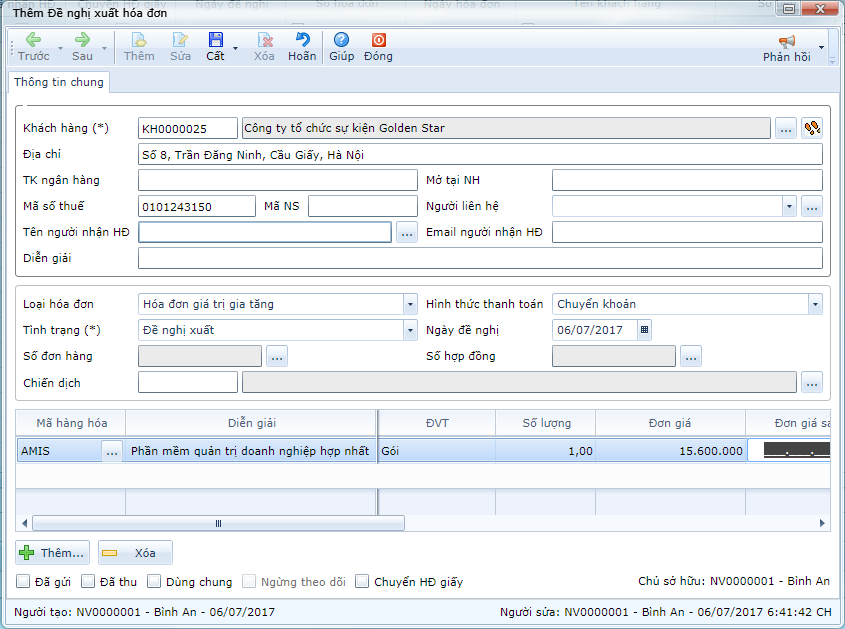Image resolution: width=845 pixels, height=629 pixels.
Task: Click the footprints icon beside customer name
Action: 812,128
